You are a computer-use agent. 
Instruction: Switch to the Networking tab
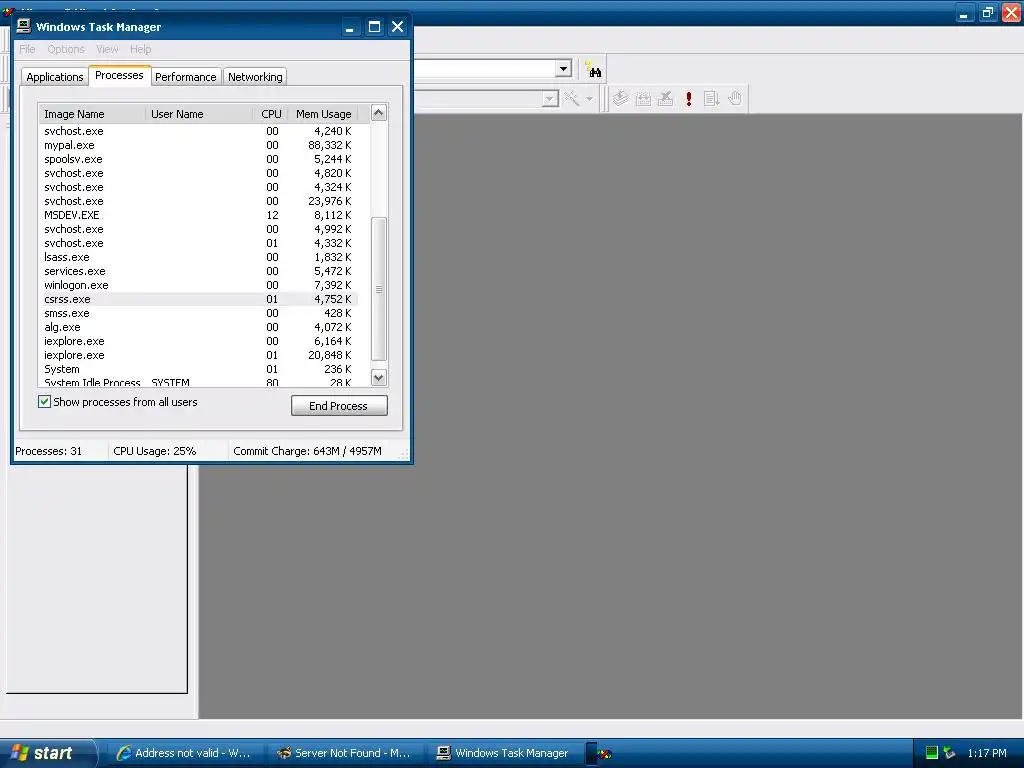coord(255,76)
